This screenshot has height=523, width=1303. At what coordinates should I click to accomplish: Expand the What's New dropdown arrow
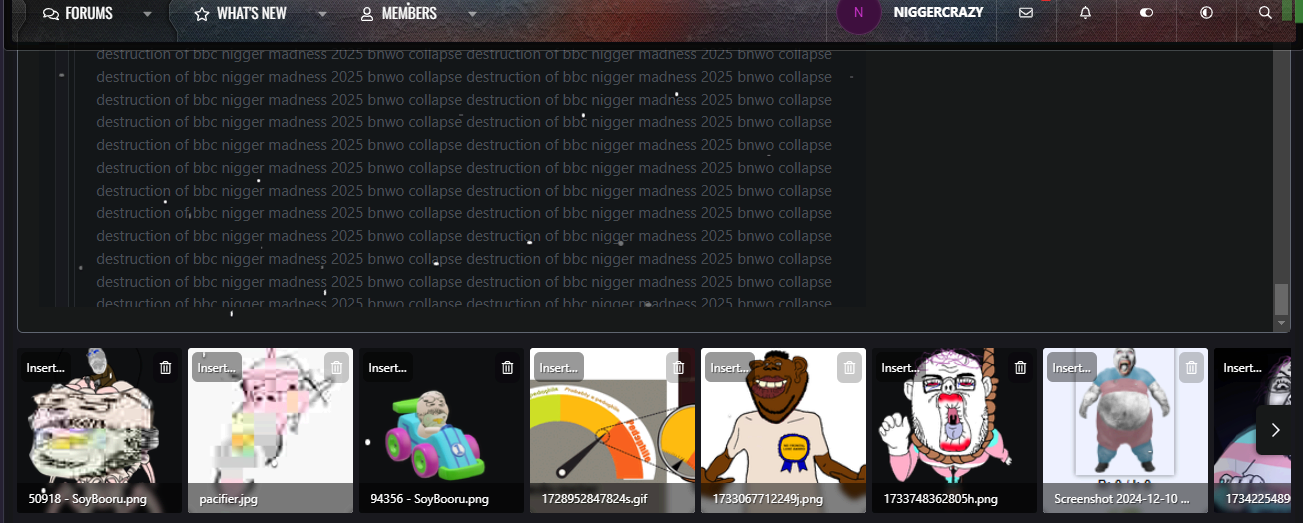point(322,14)
